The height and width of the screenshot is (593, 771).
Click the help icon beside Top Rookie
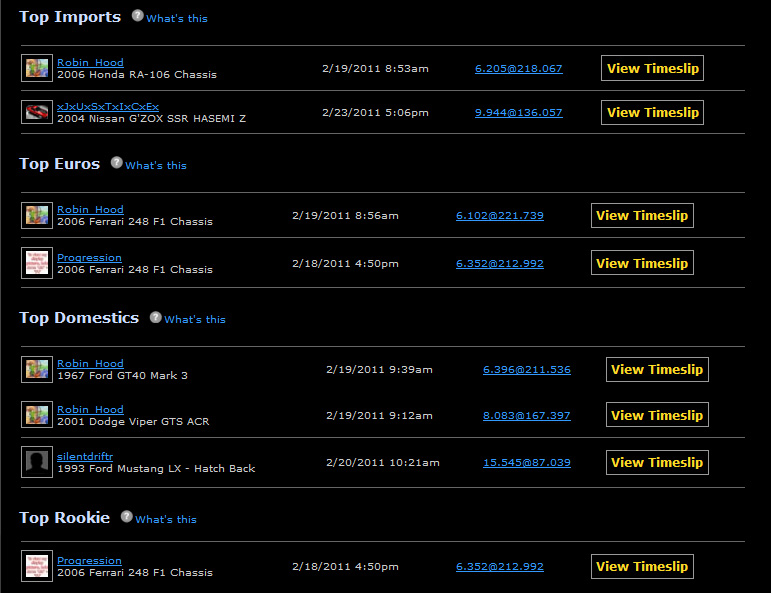[x=127, y=518]
